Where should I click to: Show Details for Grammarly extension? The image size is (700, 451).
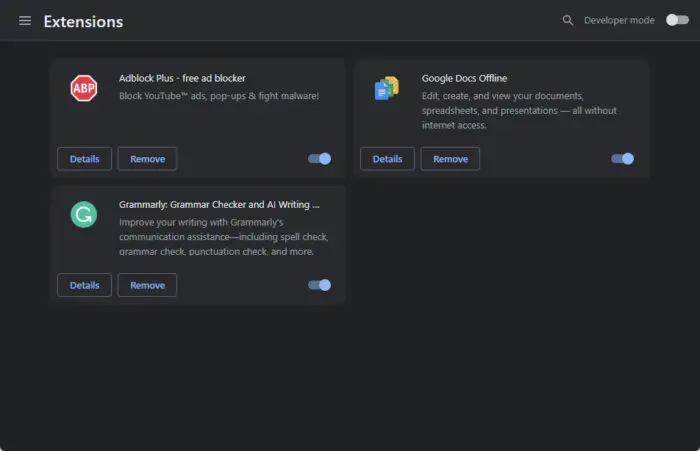85,285
